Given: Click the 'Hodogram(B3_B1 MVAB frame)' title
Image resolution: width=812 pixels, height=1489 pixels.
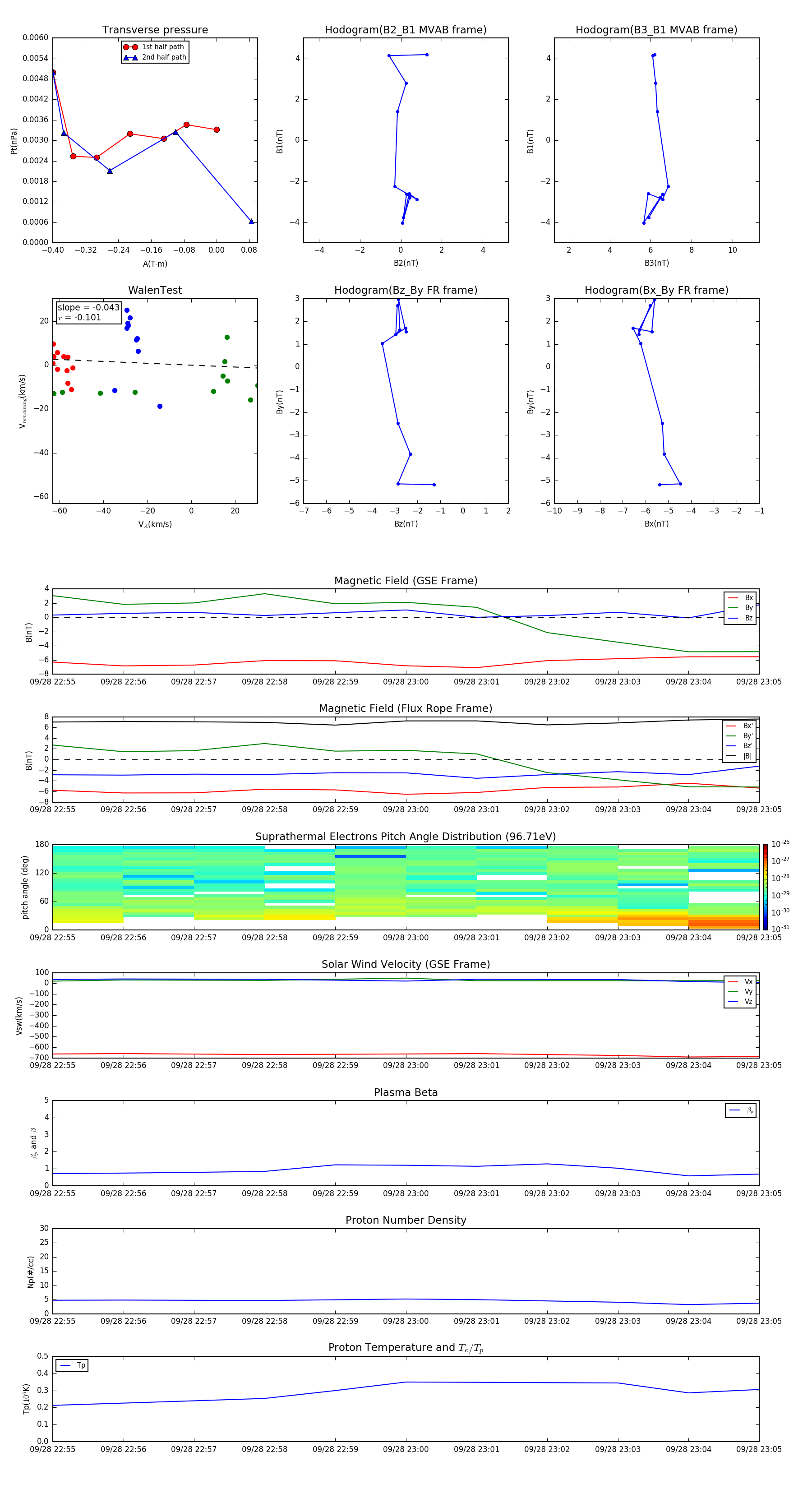Looking at the screenshot, I should click(x=656, y=30).
